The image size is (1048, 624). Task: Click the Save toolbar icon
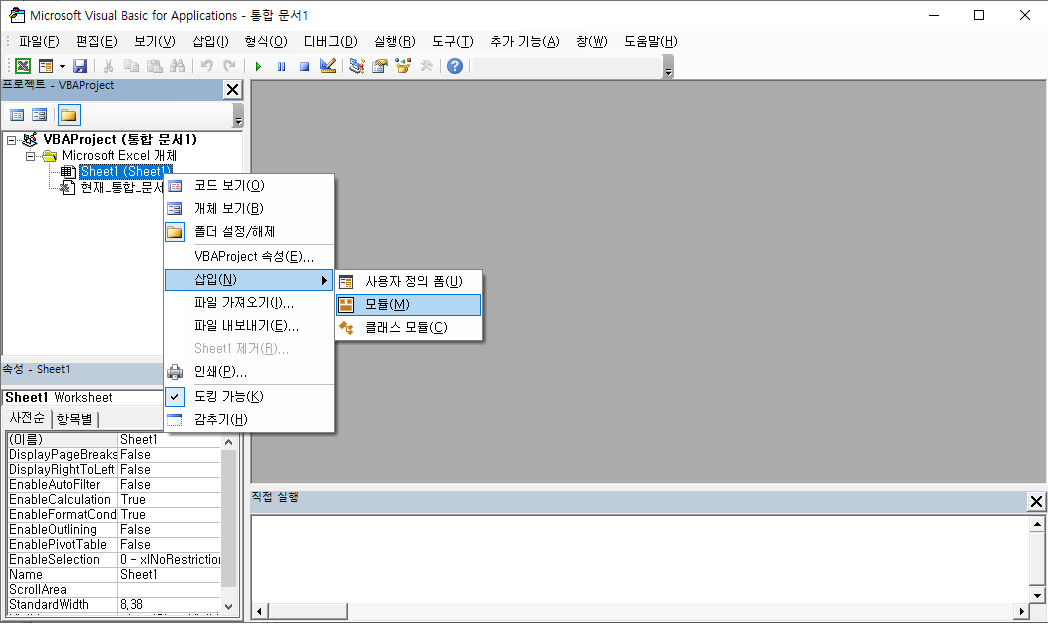(x=80, y=66)
